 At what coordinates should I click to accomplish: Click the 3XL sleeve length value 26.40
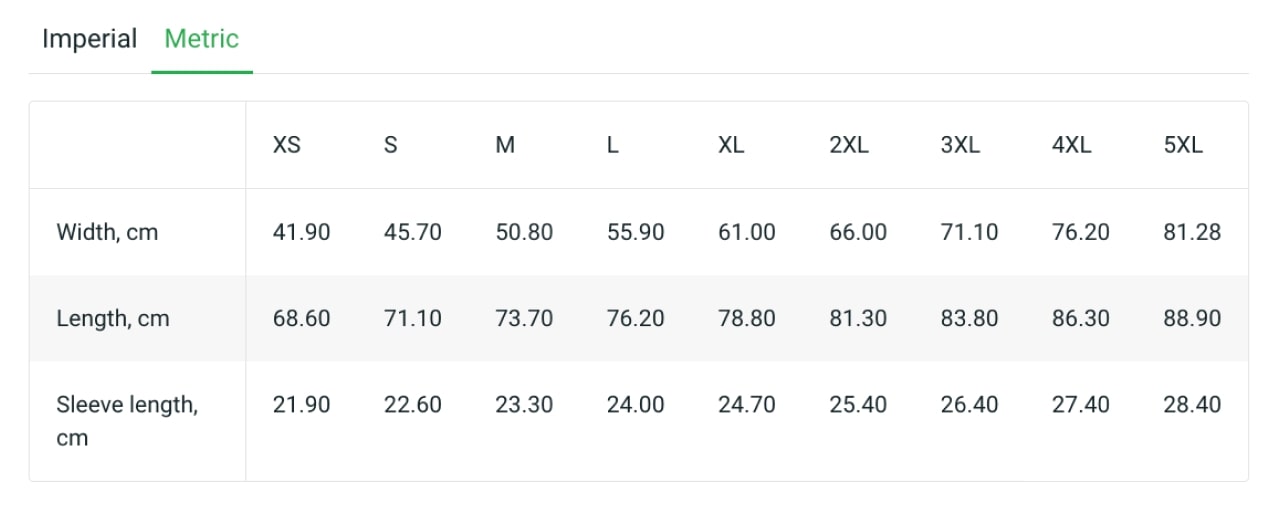pos(969,405)
